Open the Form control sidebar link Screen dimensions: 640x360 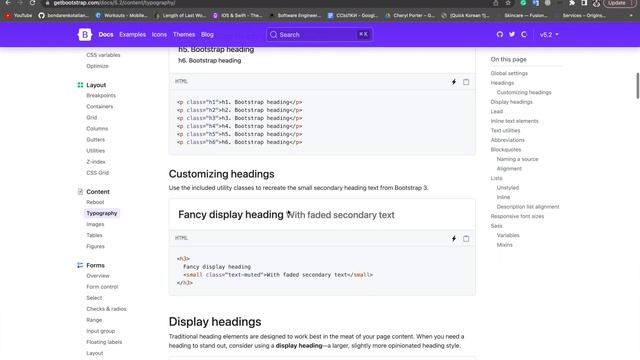[102, 287]
